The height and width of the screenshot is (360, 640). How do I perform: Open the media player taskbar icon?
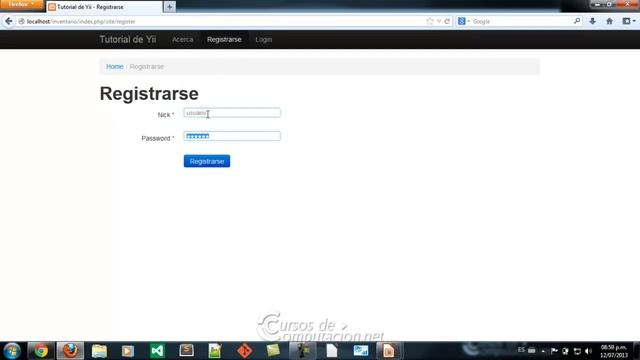click(128, 351)
